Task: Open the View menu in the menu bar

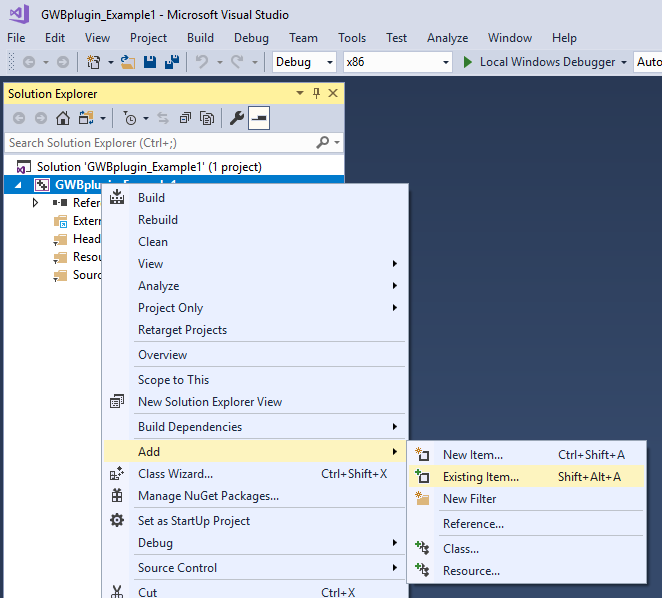Action: (x=98, y=38)
